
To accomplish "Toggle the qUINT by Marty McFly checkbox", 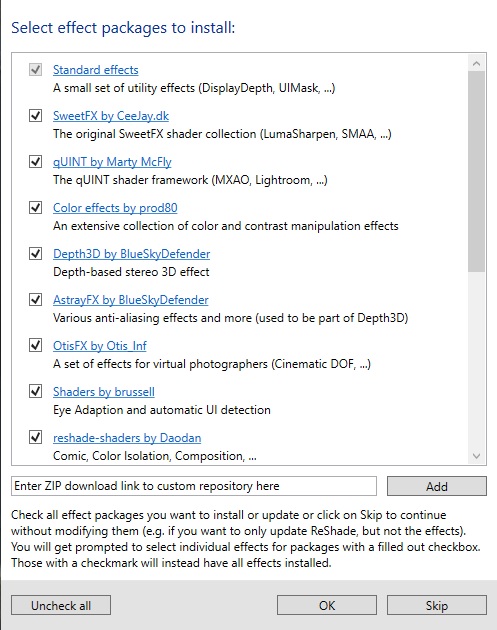I will click(35, 162).
